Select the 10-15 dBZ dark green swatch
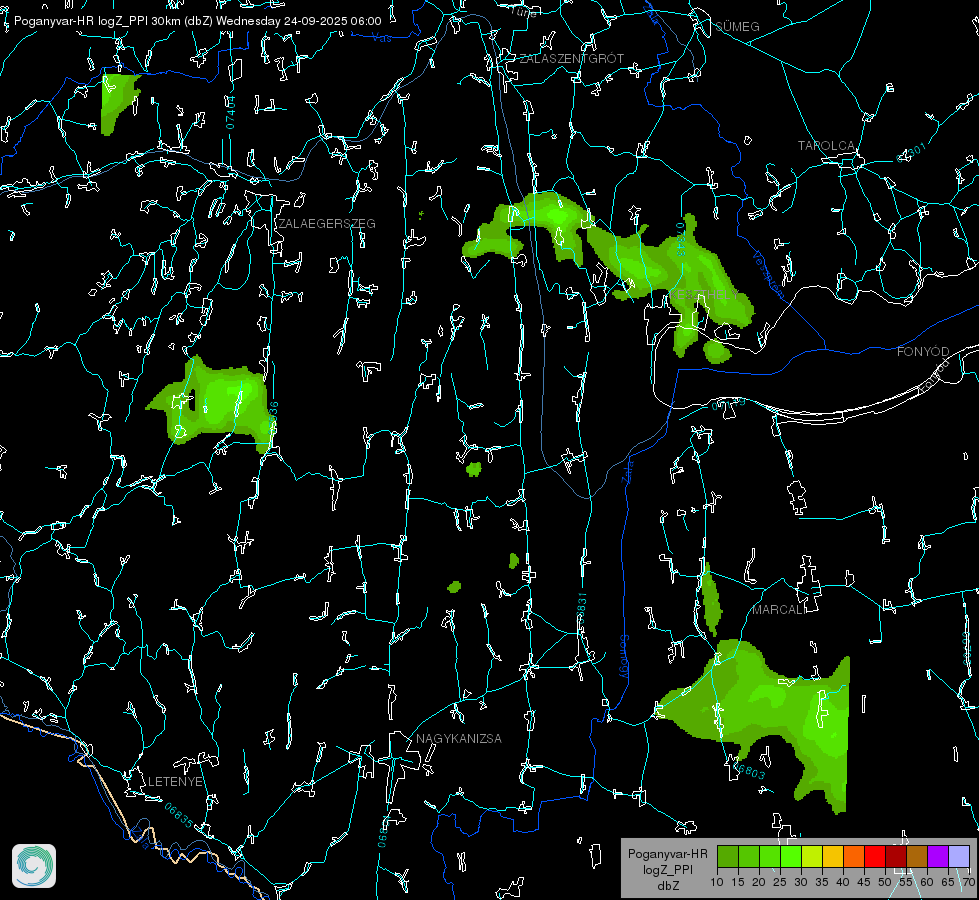The image size is (979, 900). point(727,856)
